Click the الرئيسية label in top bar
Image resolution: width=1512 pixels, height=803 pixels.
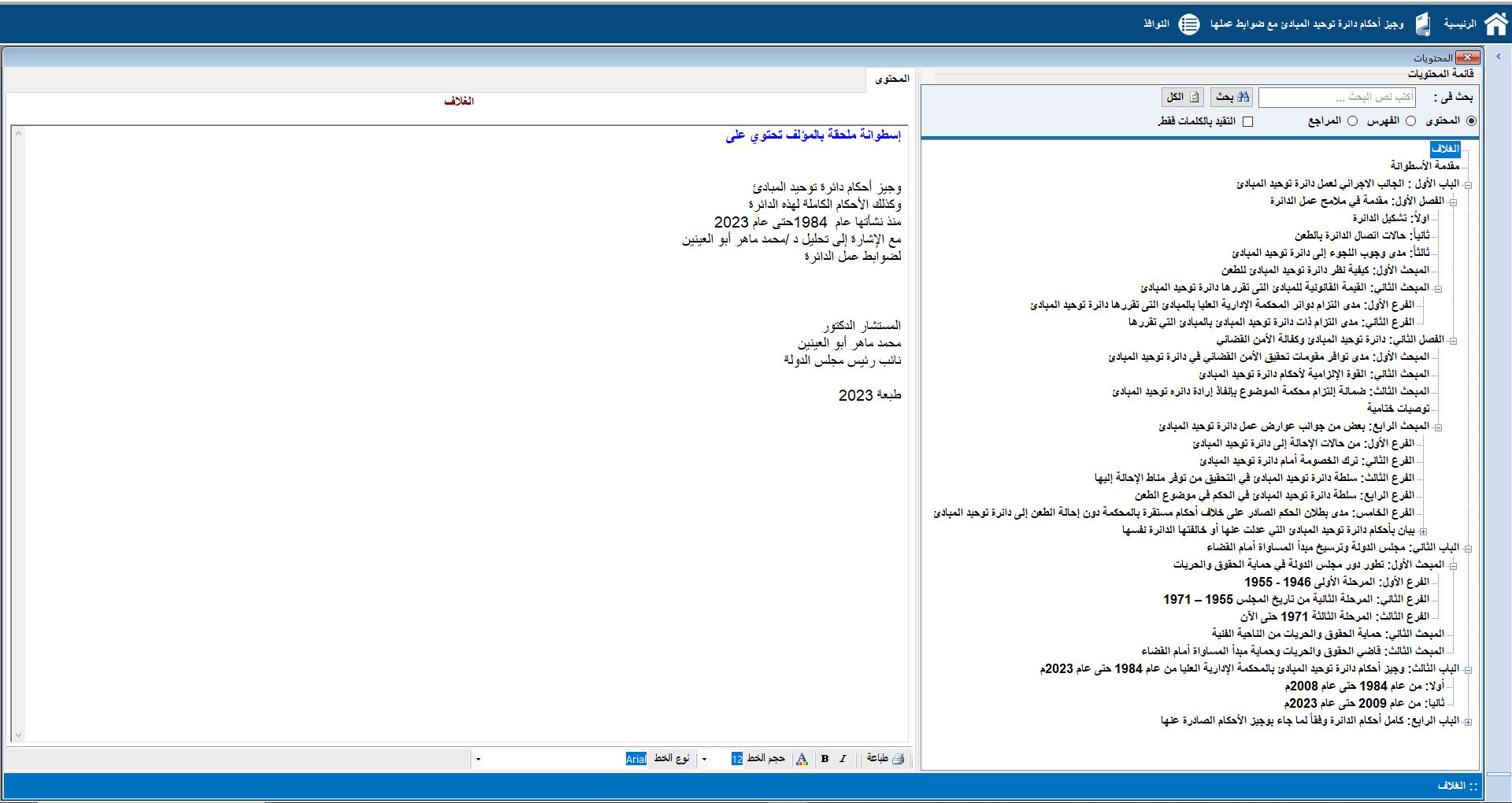(x=1460, y=24)
